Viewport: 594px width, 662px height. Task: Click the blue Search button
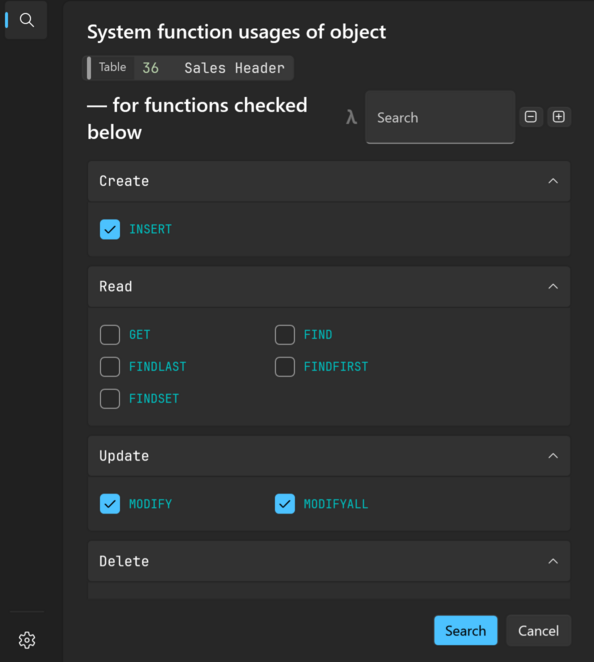click(x=465, y=630)
